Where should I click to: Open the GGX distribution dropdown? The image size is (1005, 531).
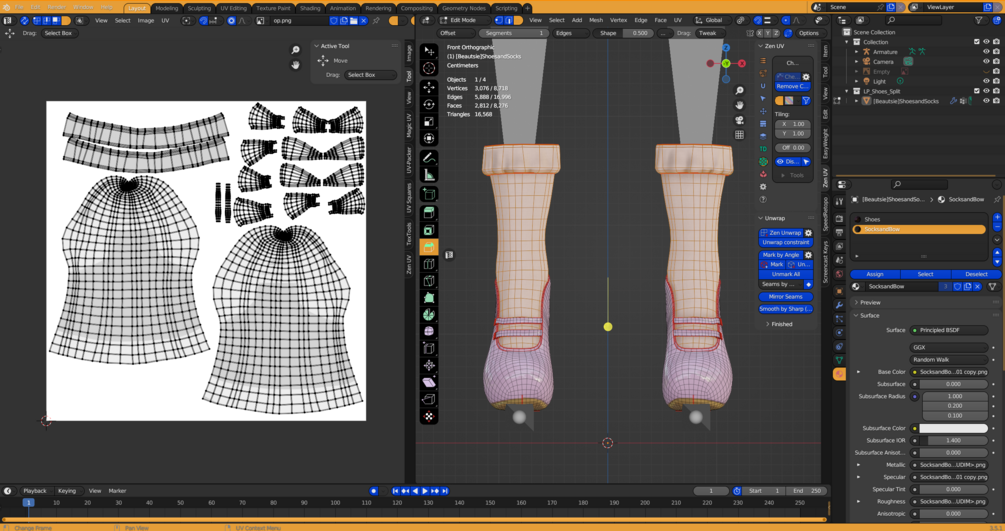(949, 347)
